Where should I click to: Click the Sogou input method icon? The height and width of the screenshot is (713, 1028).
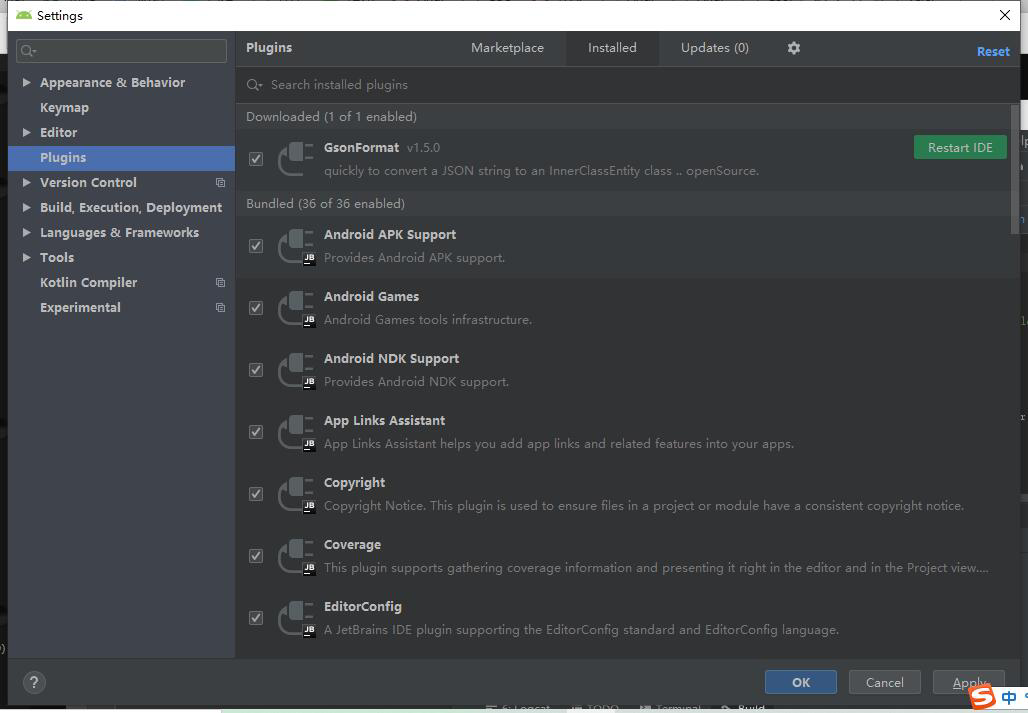pyautogui.click(x=982, y=697)
